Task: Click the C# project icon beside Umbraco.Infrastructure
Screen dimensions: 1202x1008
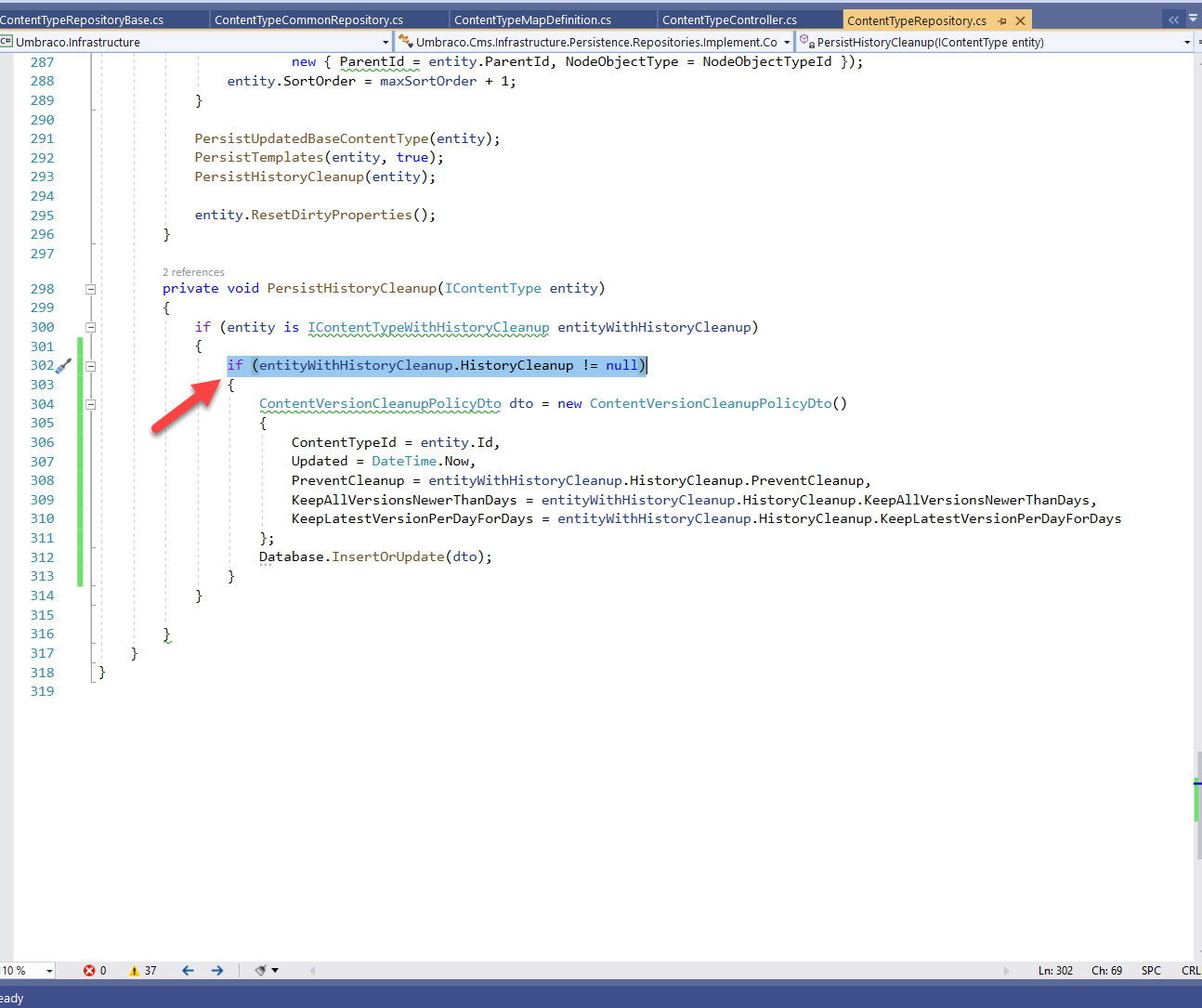Action: click(x=7, y=42)
